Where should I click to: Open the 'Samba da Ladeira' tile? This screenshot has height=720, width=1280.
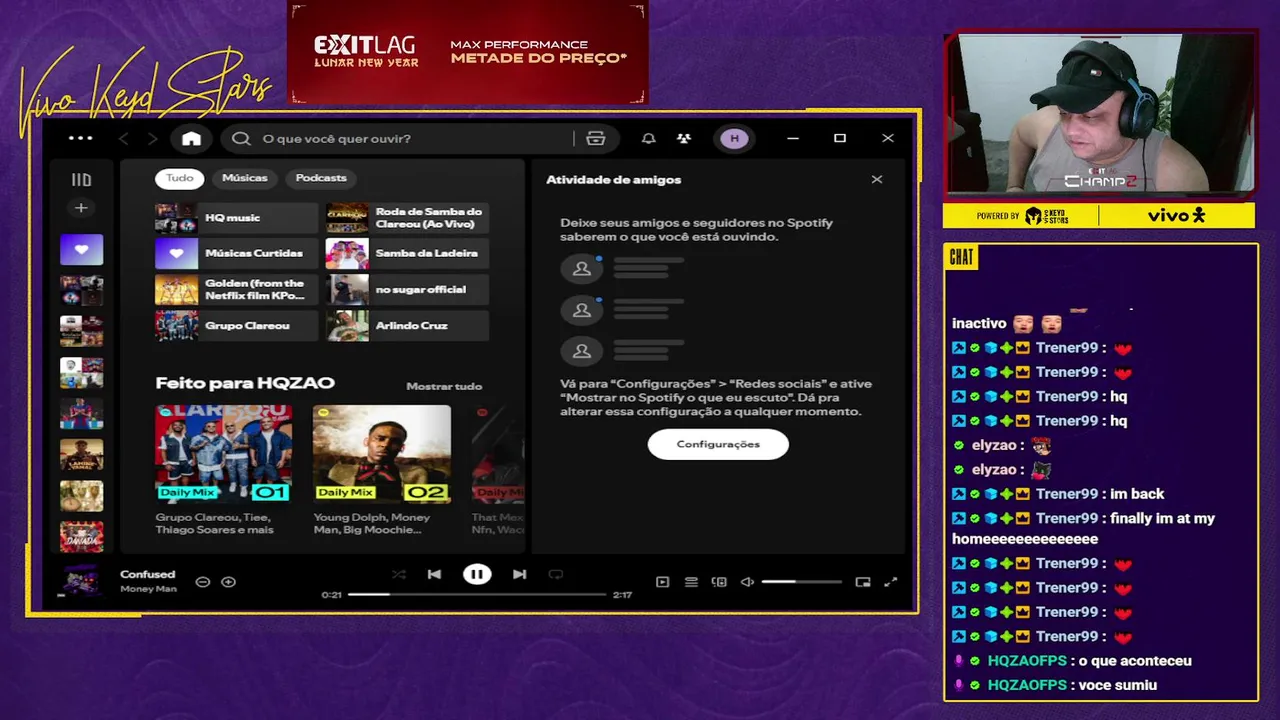[x=407, y=253]
